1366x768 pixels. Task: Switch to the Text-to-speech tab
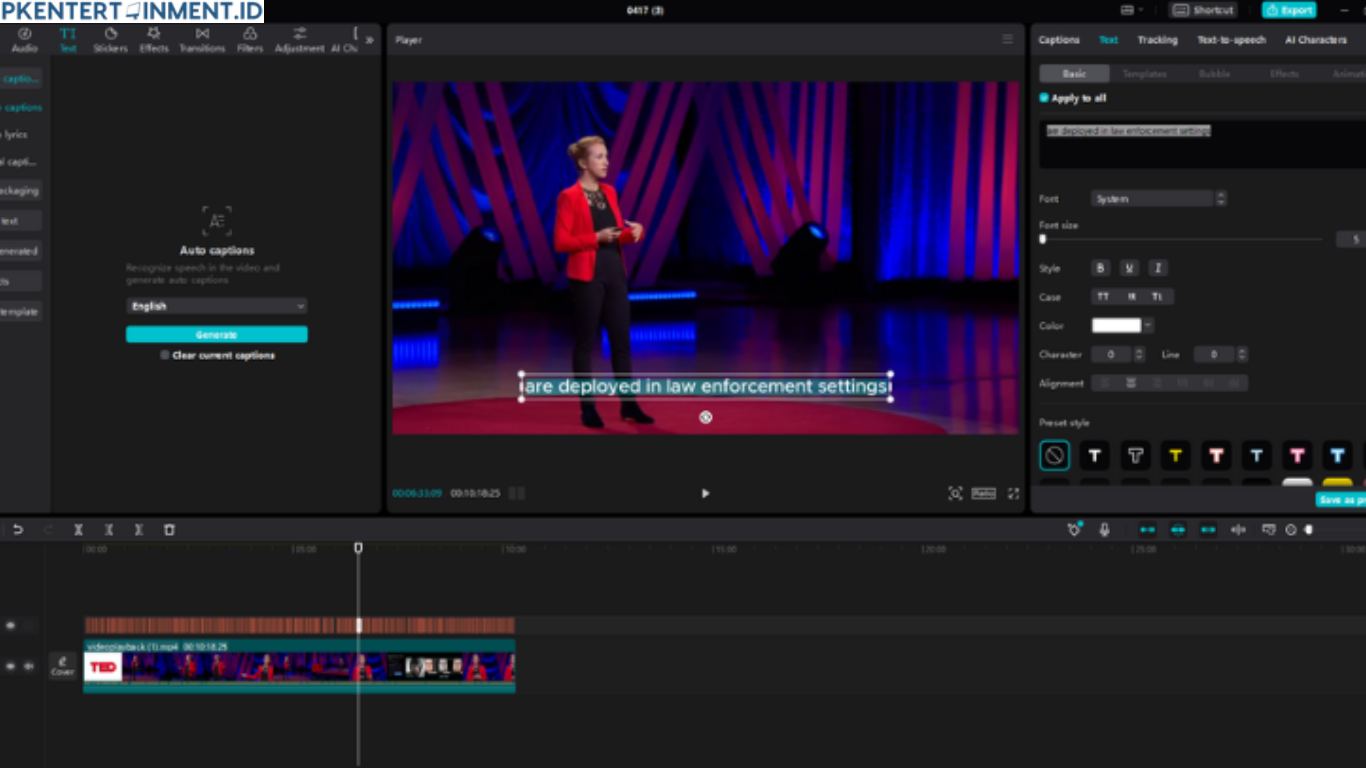pyautogui.click(x=1231, y=40)
